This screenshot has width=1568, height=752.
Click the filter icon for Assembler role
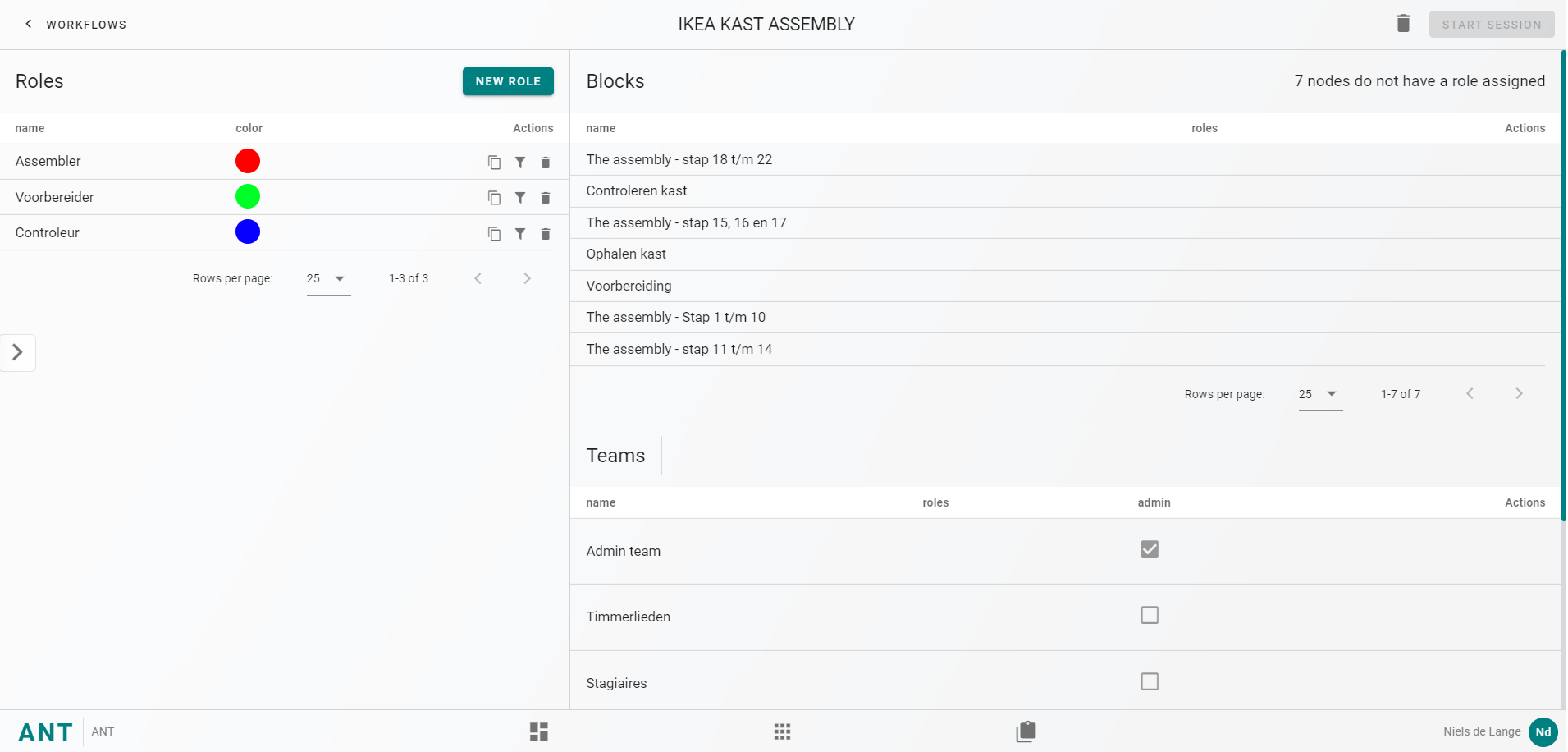[x=520, y=163]
